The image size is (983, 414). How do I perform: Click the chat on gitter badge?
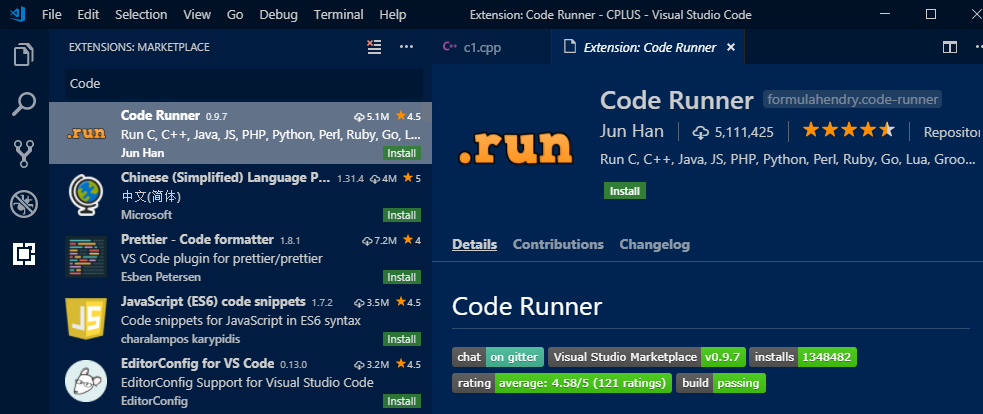[498, 358]
